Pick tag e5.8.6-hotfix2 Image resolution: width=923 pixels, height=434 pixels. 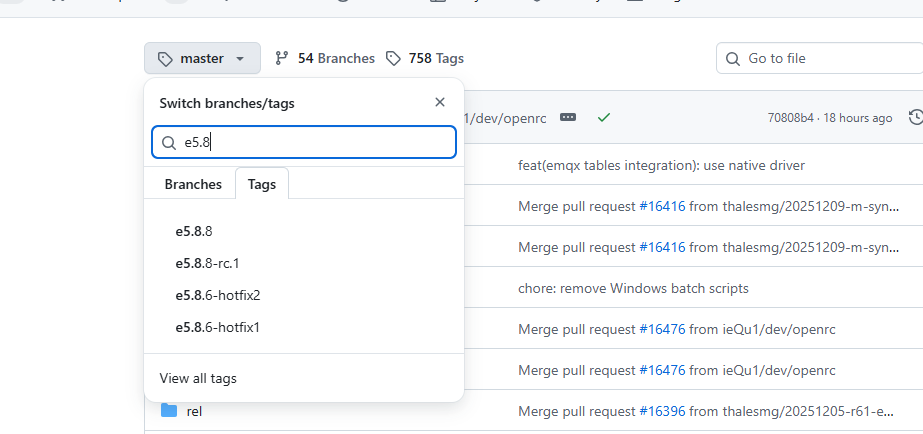[x=217, y=295]
